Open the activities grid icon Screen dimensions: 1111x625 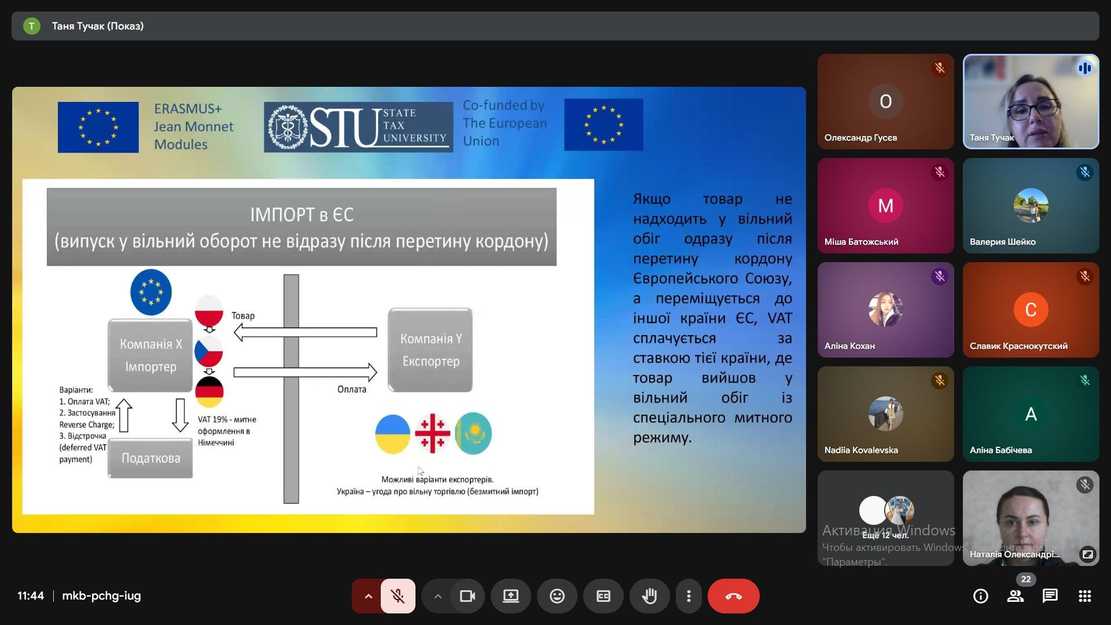pyautogui.click(x=1084, y=596)
